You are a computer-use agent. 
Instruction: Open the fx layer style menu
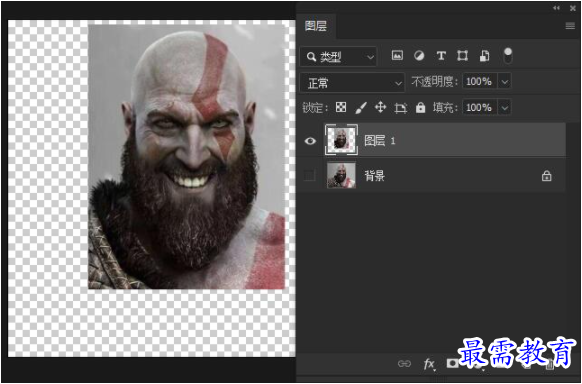click(429, 364)
